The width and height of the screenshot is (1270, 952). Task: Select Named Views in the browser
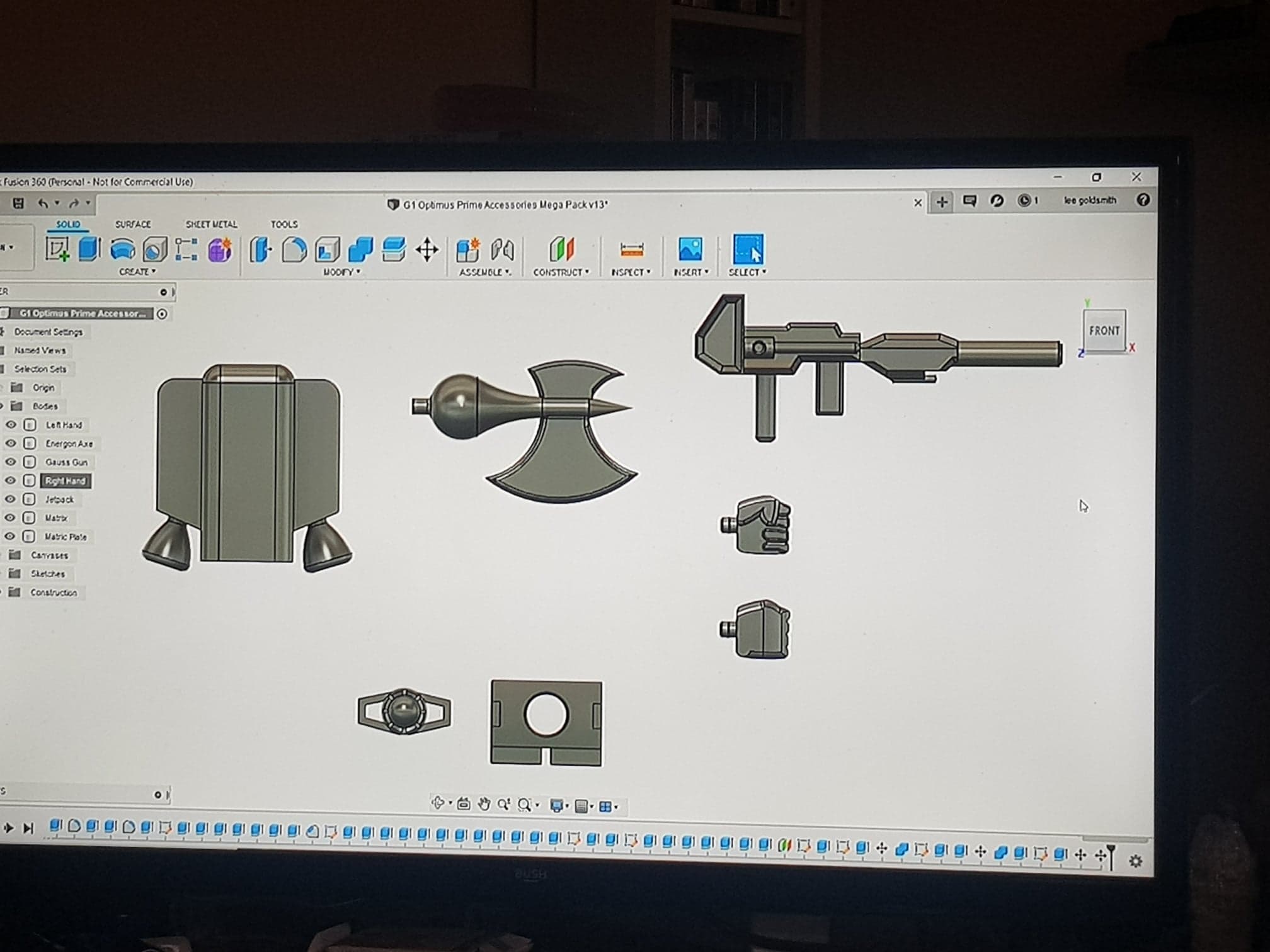click(40, 350)
